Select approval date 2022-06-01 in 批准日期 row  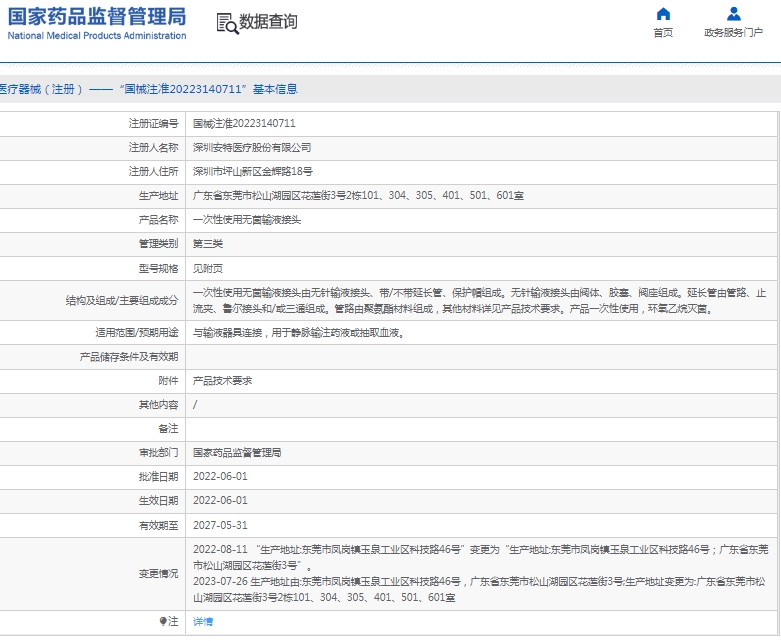tap(220, 477)
